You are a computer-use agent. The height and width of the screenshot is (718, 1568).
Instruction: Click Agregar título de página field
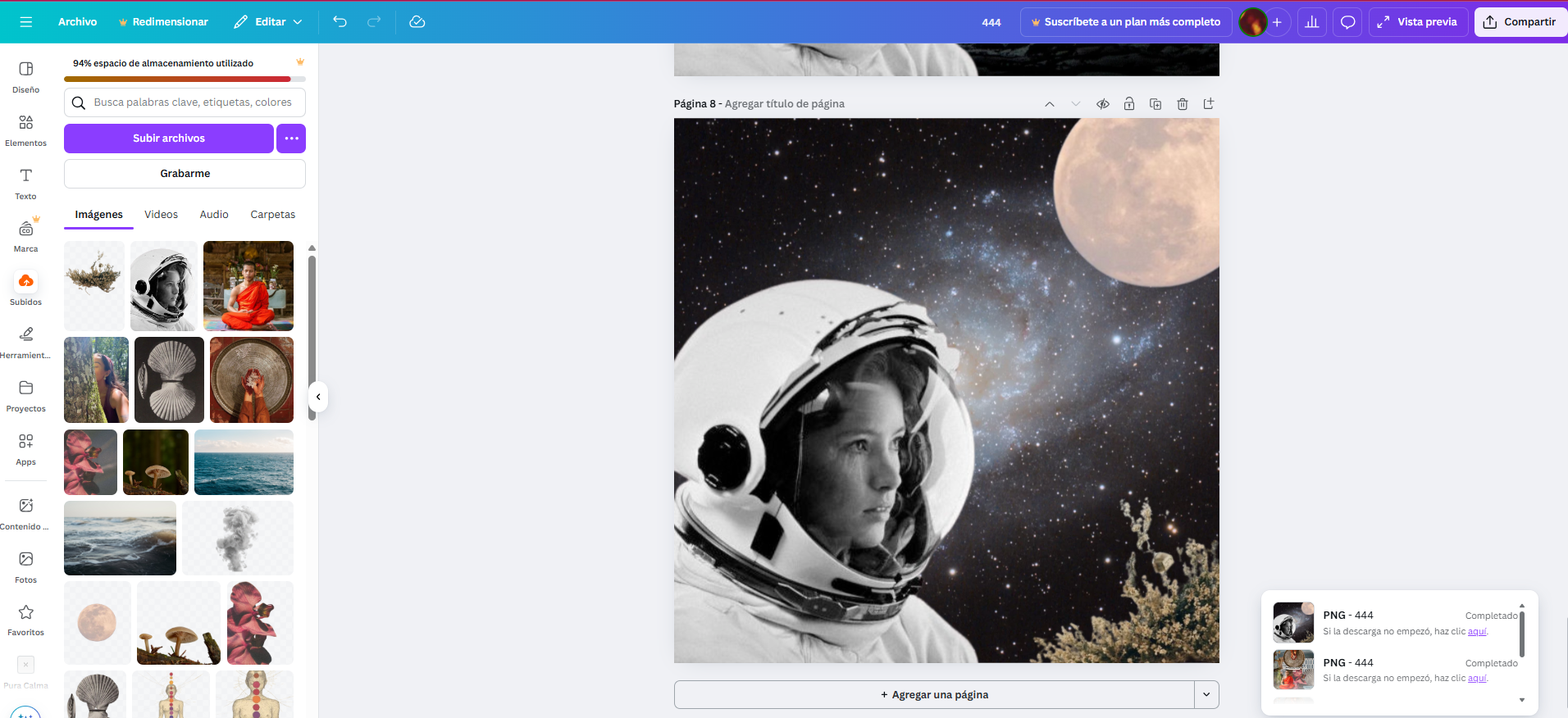(x=785, y=104)
